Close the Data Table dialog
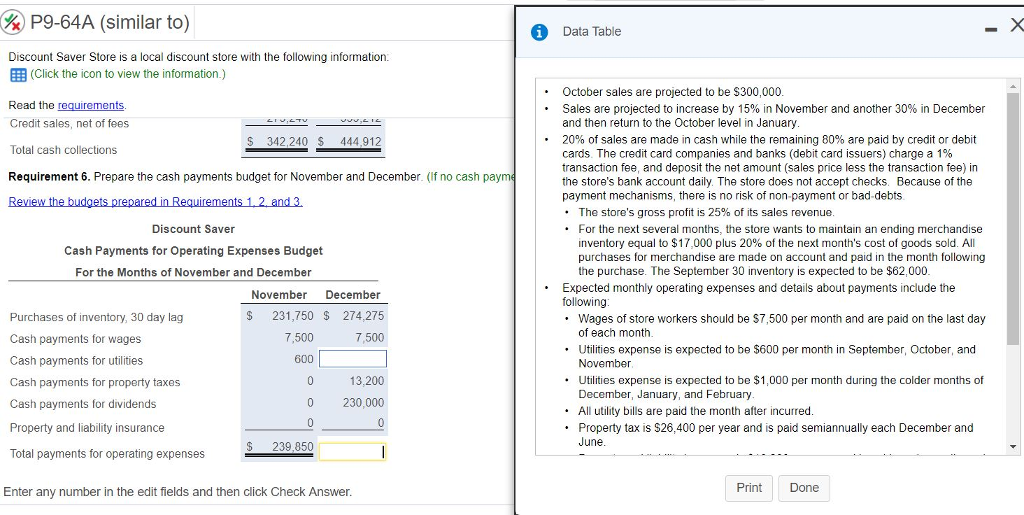The height and width of the screenshot is (515, 1024). pyautogui.click(x=1016, y=26)
